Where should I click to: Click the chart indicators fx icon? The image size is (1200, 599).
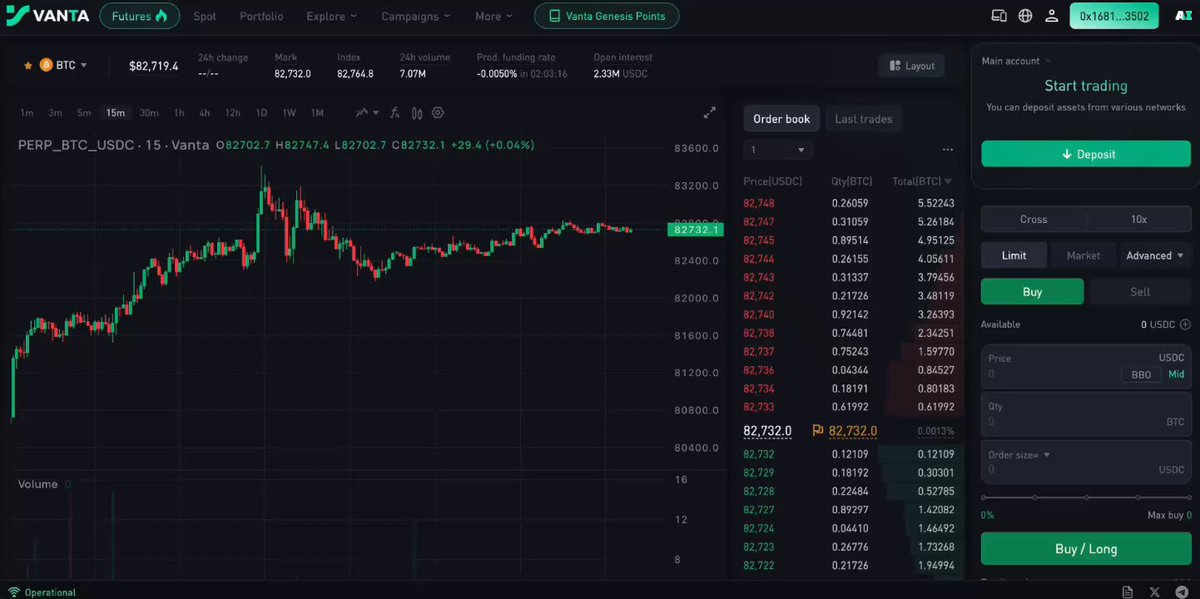pos(395,113)
